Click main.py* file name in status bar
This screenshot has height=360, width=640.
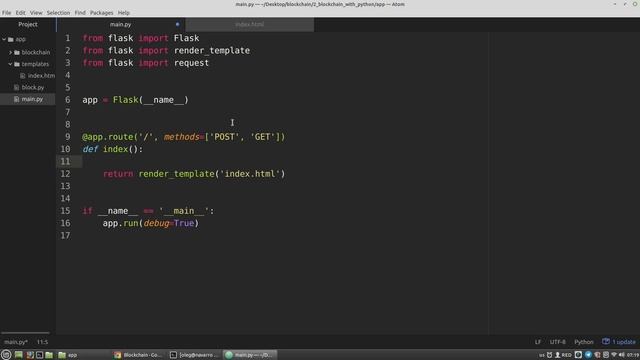tap(16, 342)
